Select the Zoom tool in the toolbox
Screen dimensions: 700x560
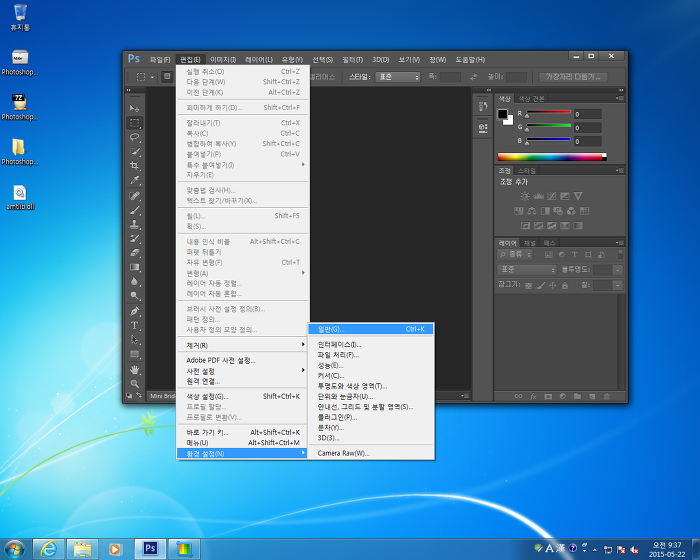(x=134, y=384)
